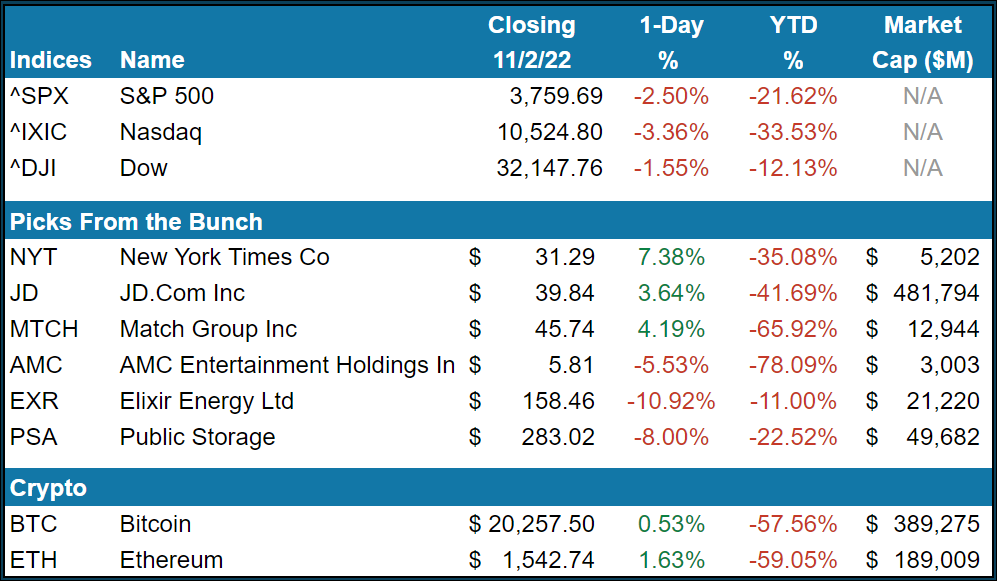This screenshot has height=581, width=997.
Task: Click JD.Com Inc company name
Action: point(182,293)
